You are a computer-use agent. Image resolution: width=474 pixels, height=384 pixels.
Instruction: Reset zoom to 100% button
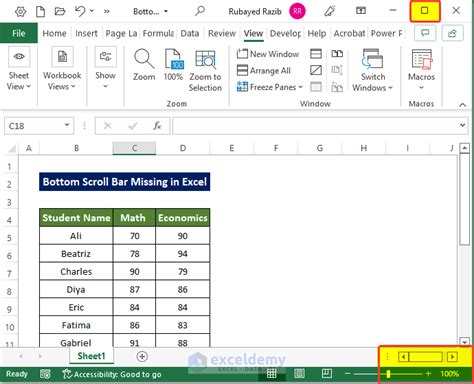[173, 65]
